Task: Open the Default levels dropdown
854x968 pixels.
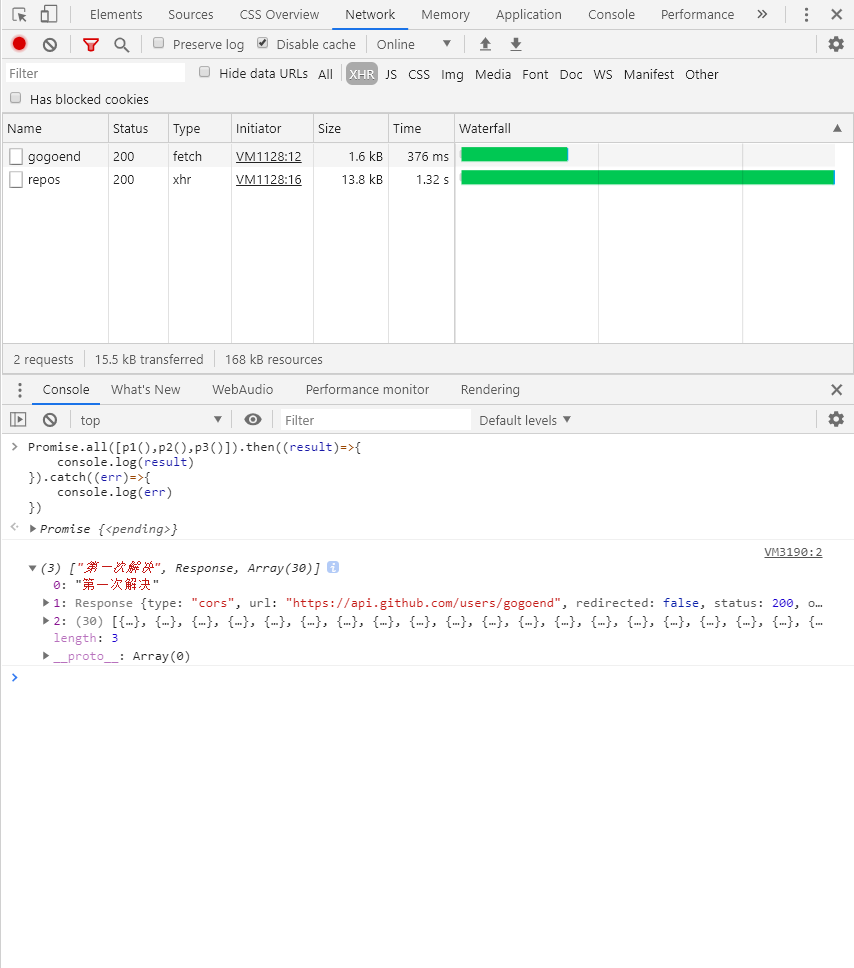Action: [x=524, y=420]
